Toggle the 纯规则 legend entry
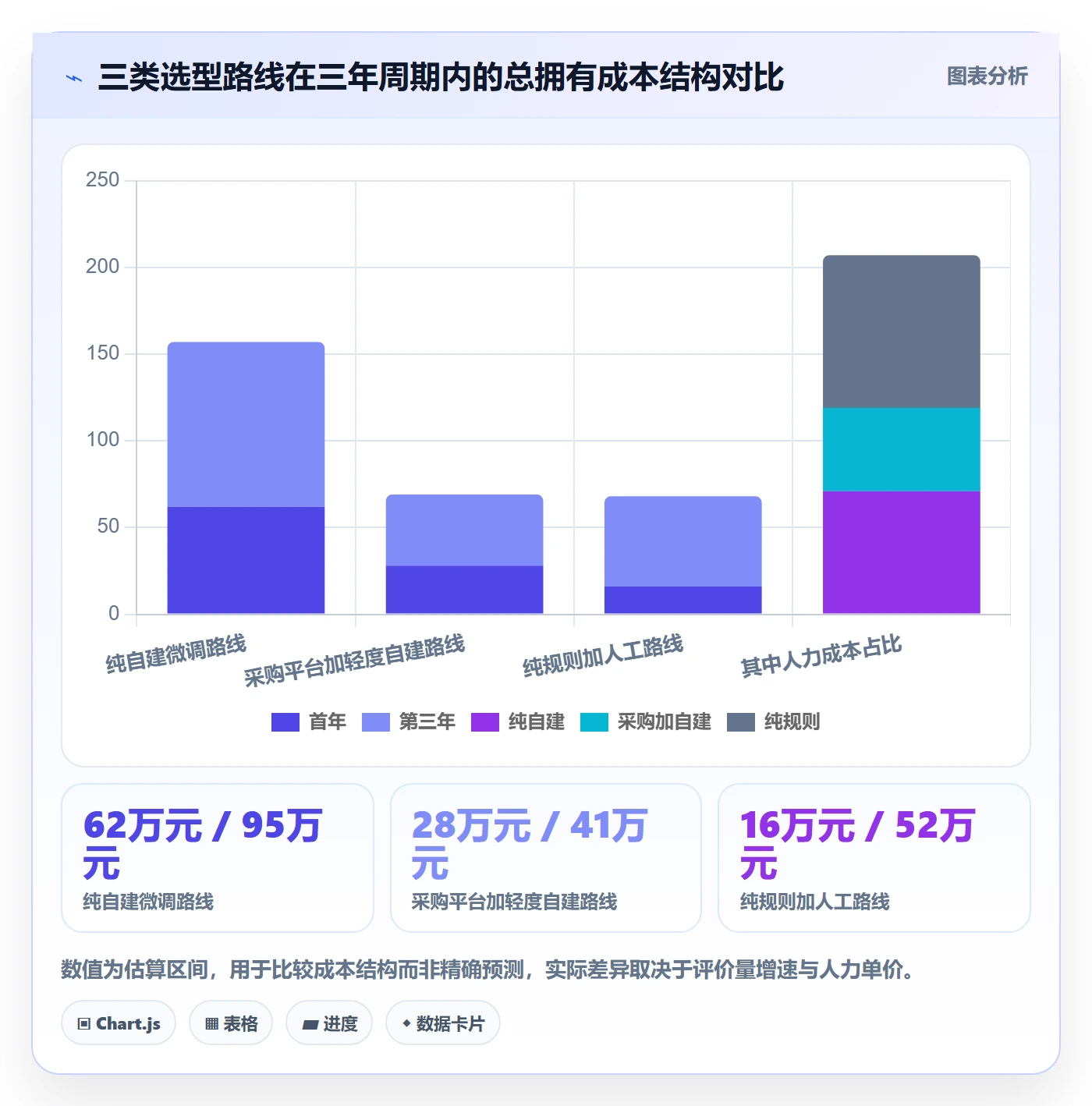The height and width of the screenshot is (1106, 1092). tap(774, 721)
